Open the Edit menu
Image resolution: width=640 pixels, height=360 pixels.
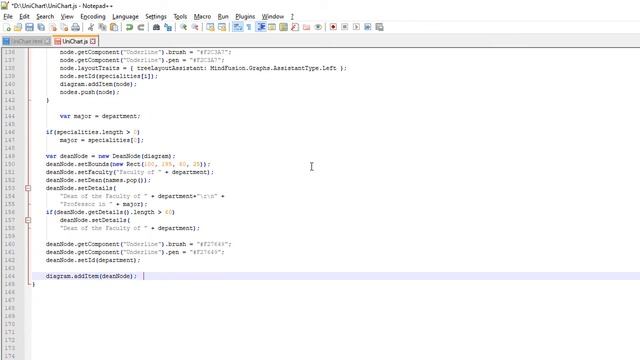24,16
